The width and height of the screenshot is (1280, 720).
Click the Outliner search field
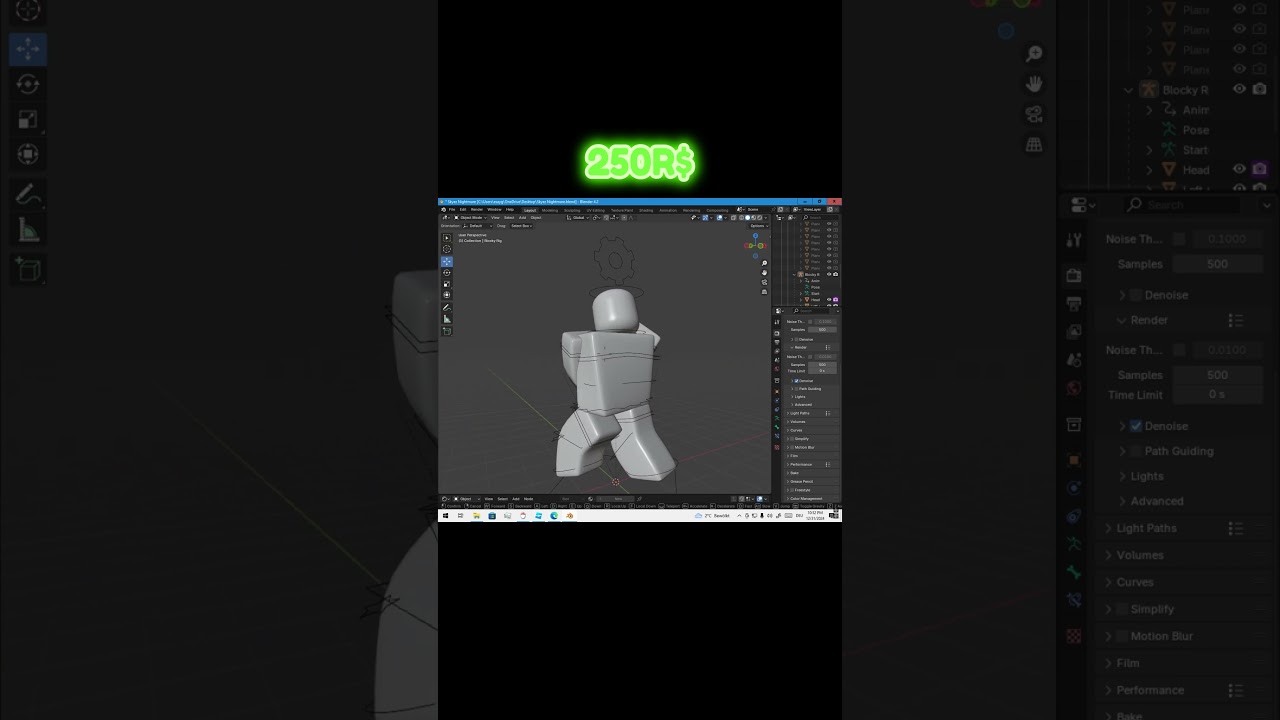point(820,217)
